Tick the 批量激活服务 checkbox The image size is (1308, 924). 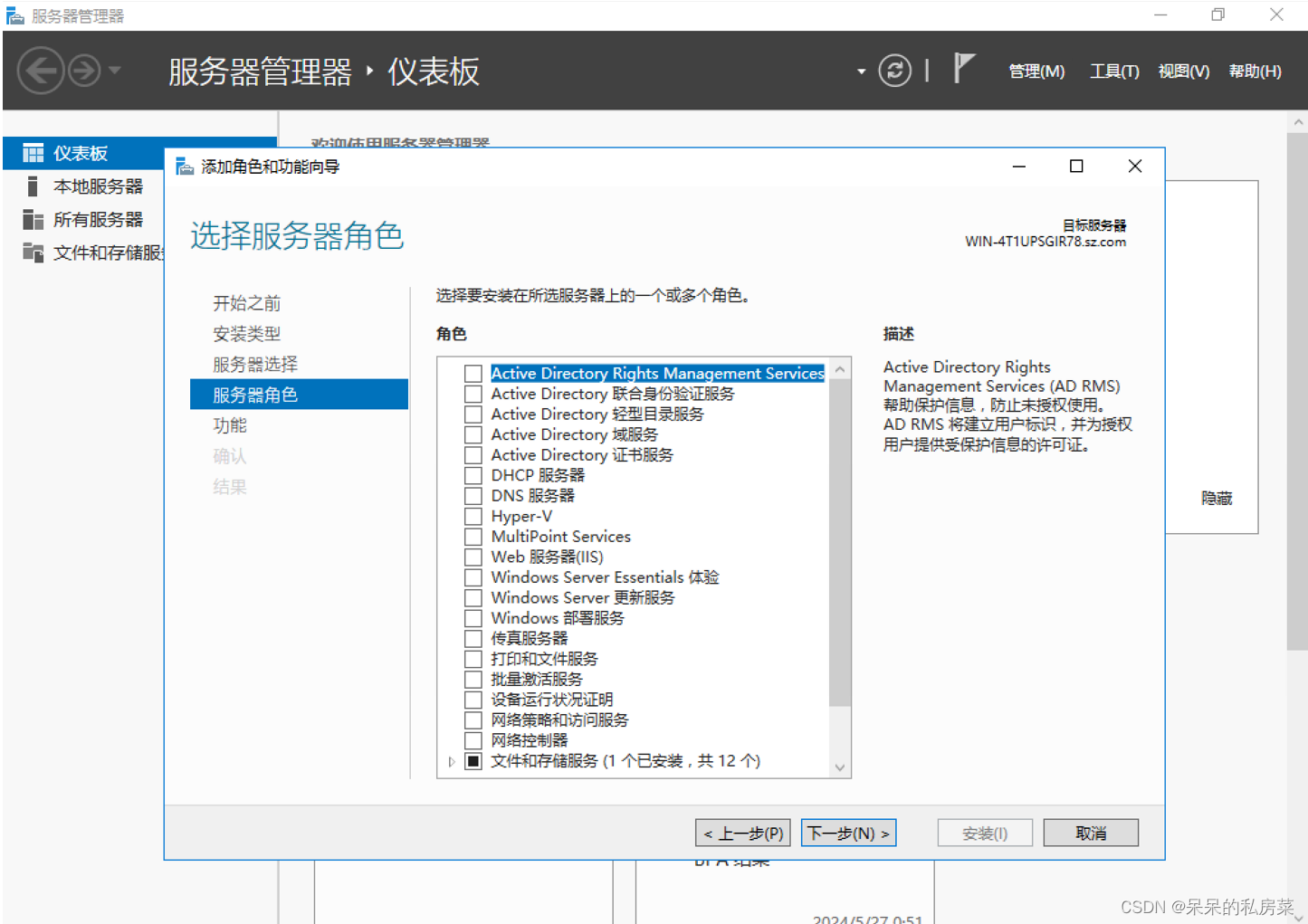click(x=473, y=679)
